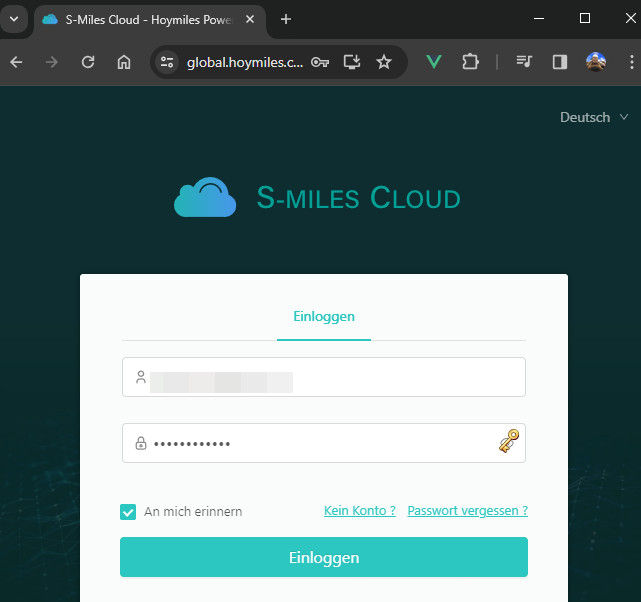Open the Chrome three-dot menu
Screen dimensions: 641x602
[631, 62]
